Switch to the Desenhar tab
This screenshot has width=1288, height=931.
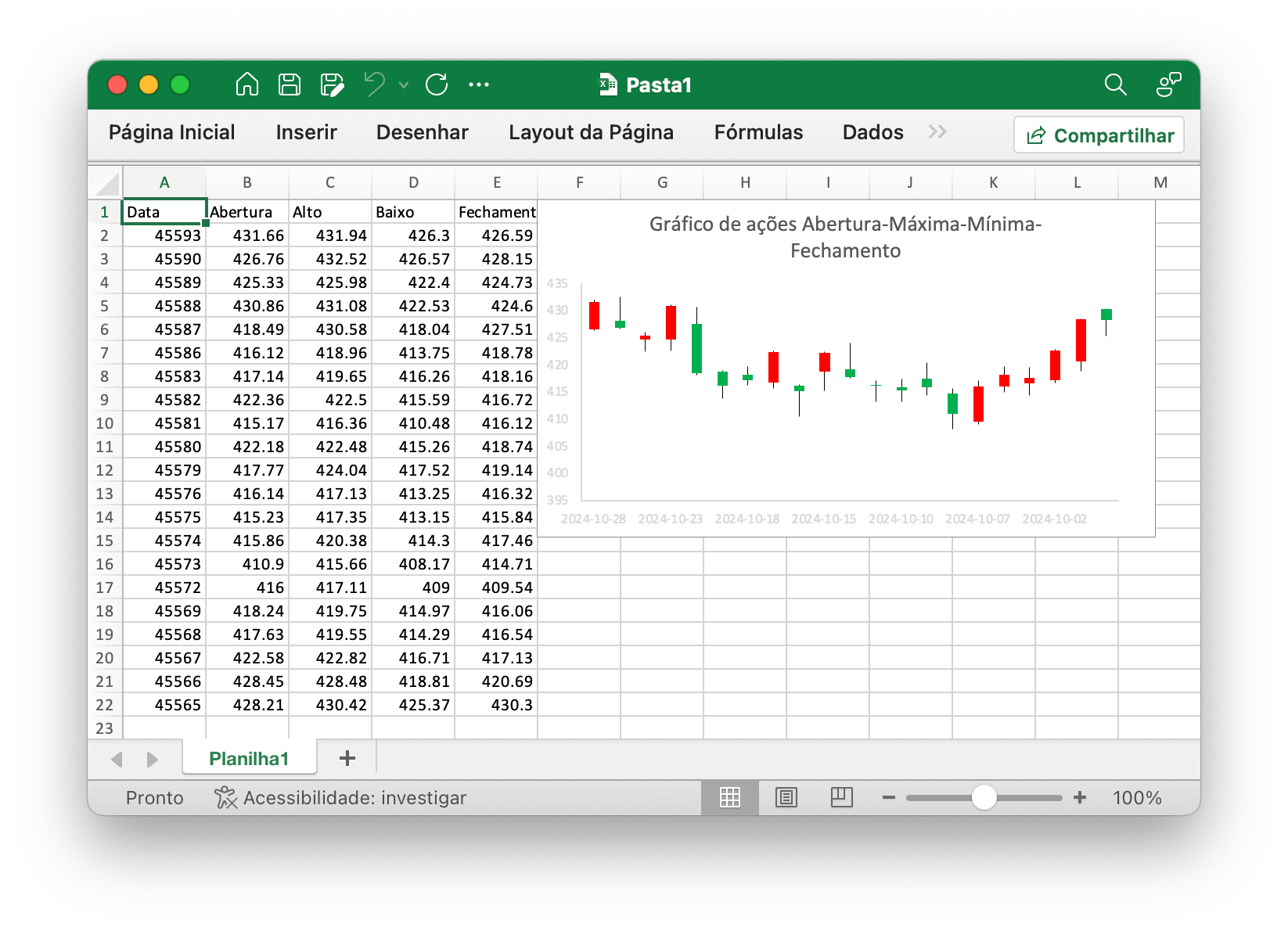point(423,132)
